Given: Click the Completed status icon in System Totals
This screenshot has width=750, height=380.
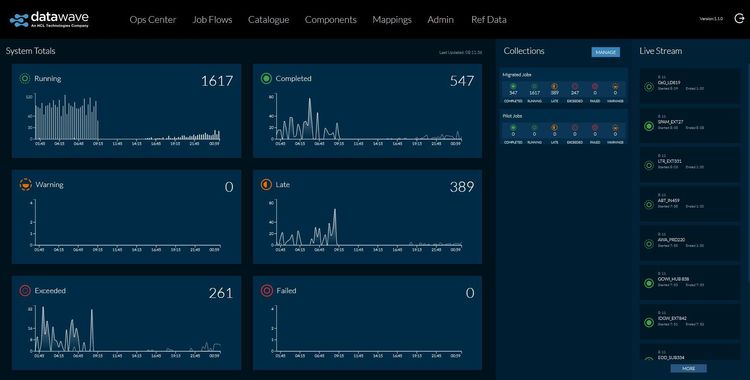Looking at the screenshot, I should pos(266,78).
